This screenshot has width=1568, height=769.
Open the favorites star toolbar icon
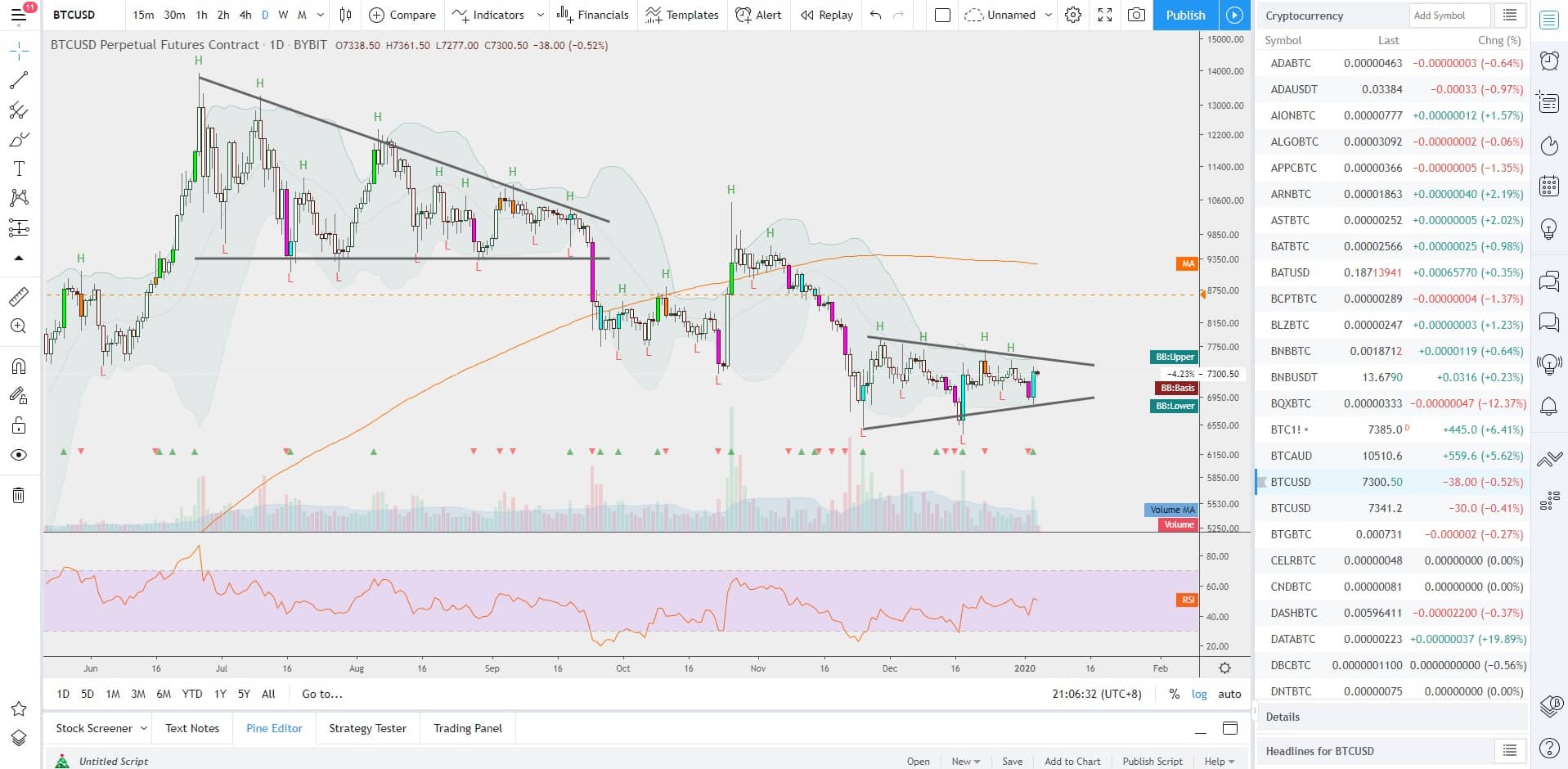tap(19, 708)
